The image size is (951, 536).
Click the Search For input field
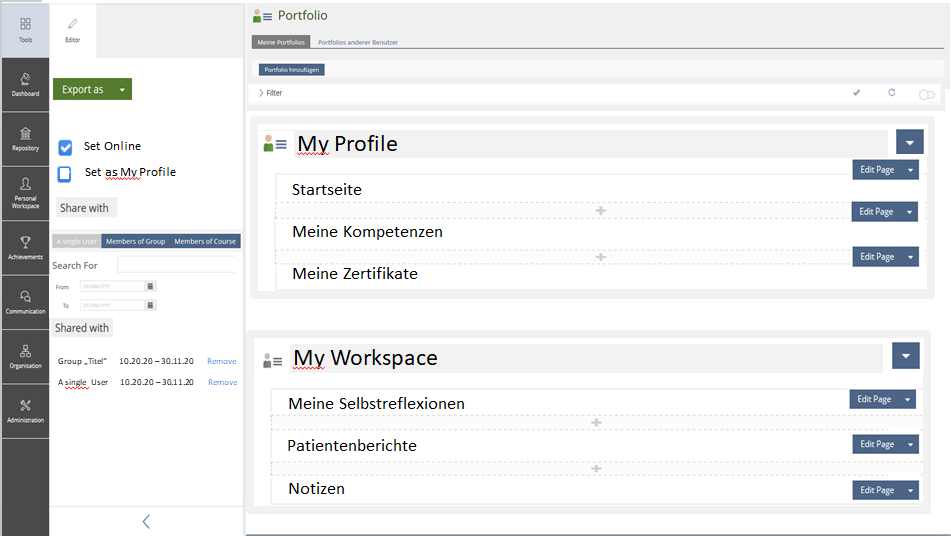(x=176, y=265)
